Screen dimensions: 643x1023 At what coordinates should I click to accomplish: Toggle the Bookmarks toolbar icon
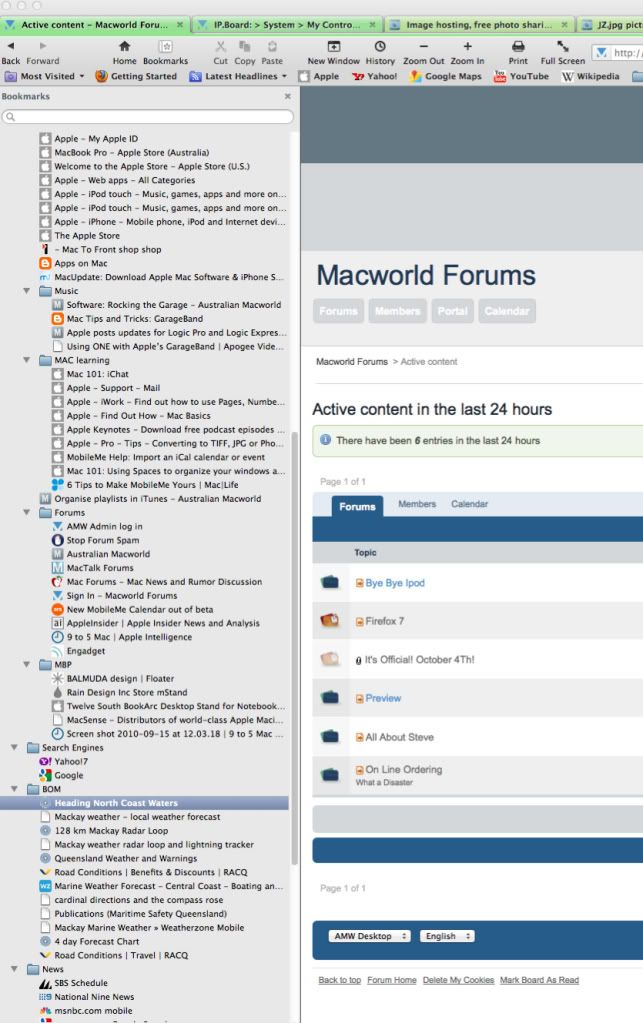pos(166,46)
